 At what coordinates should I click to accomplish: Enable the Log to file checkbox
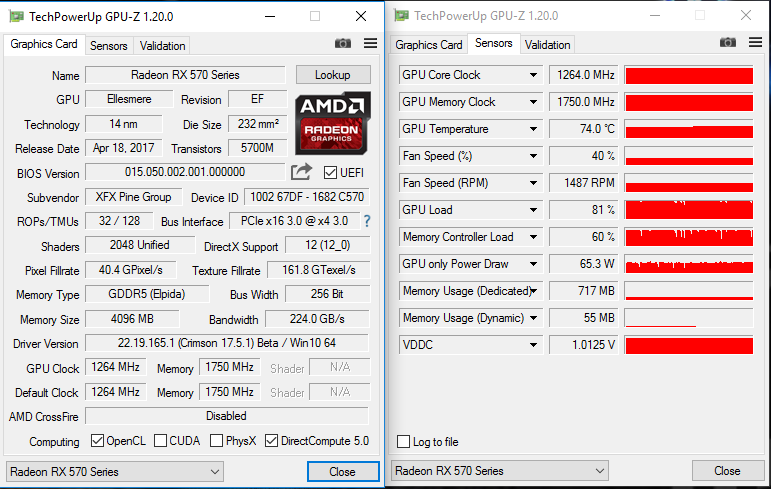coord(403,442)
